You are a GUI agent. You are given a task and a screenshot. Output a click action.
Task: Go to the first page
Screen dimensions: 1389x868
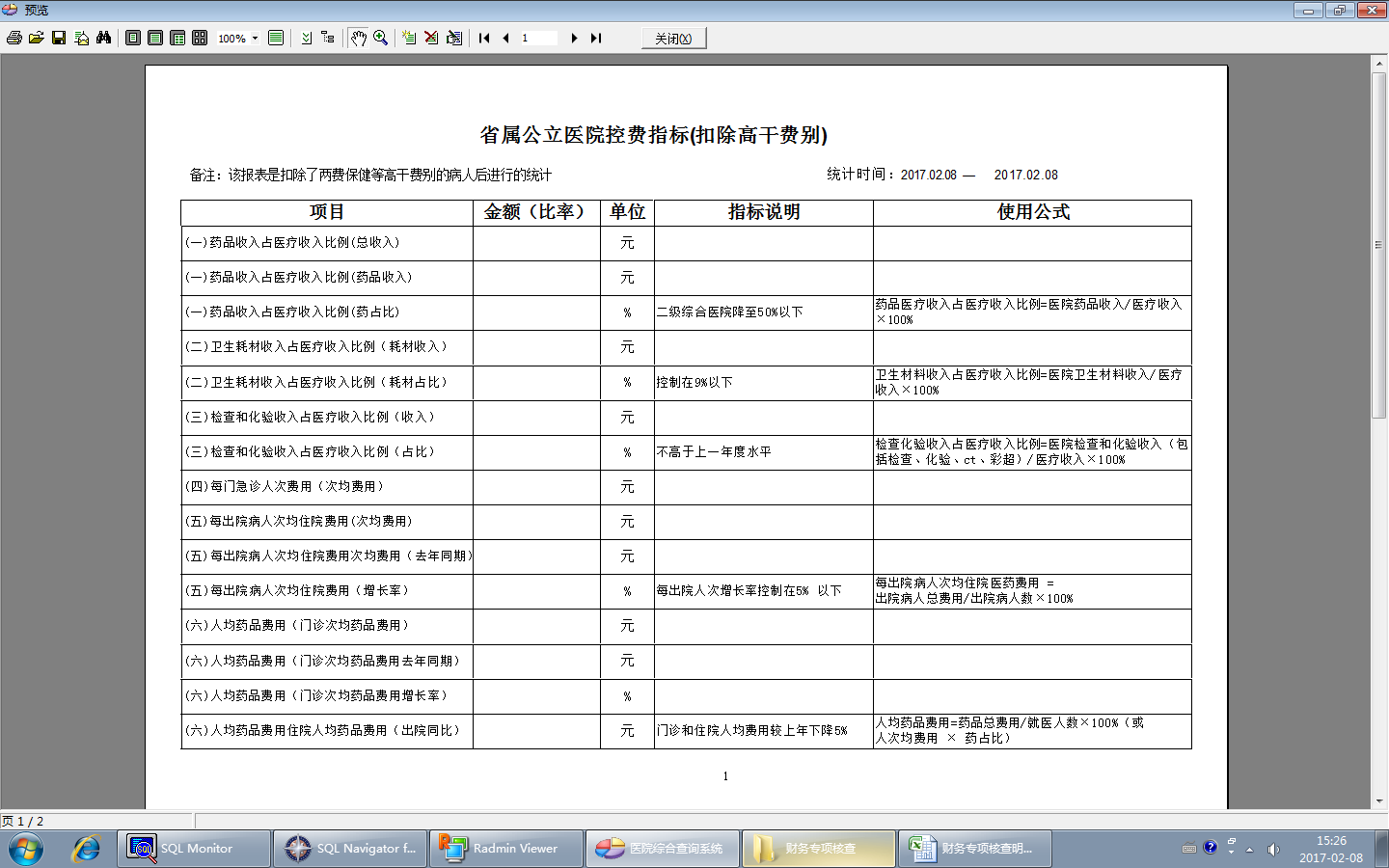click(484, 38)
